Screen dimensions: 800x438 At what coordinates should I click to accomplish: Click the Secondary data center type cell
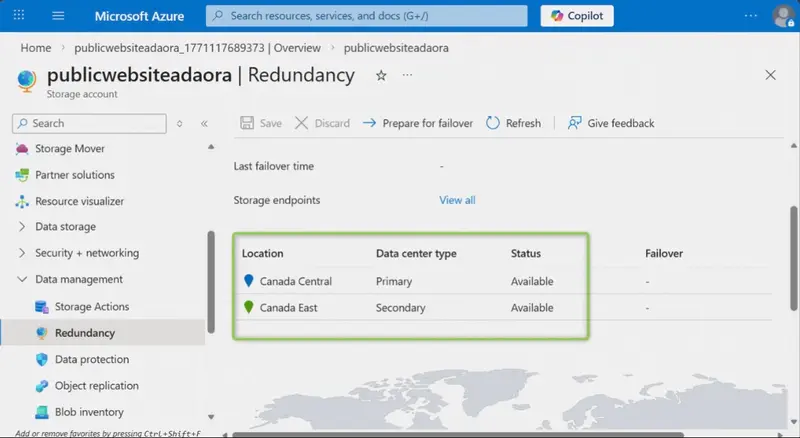pyautogui.click(x=401, y=308)
